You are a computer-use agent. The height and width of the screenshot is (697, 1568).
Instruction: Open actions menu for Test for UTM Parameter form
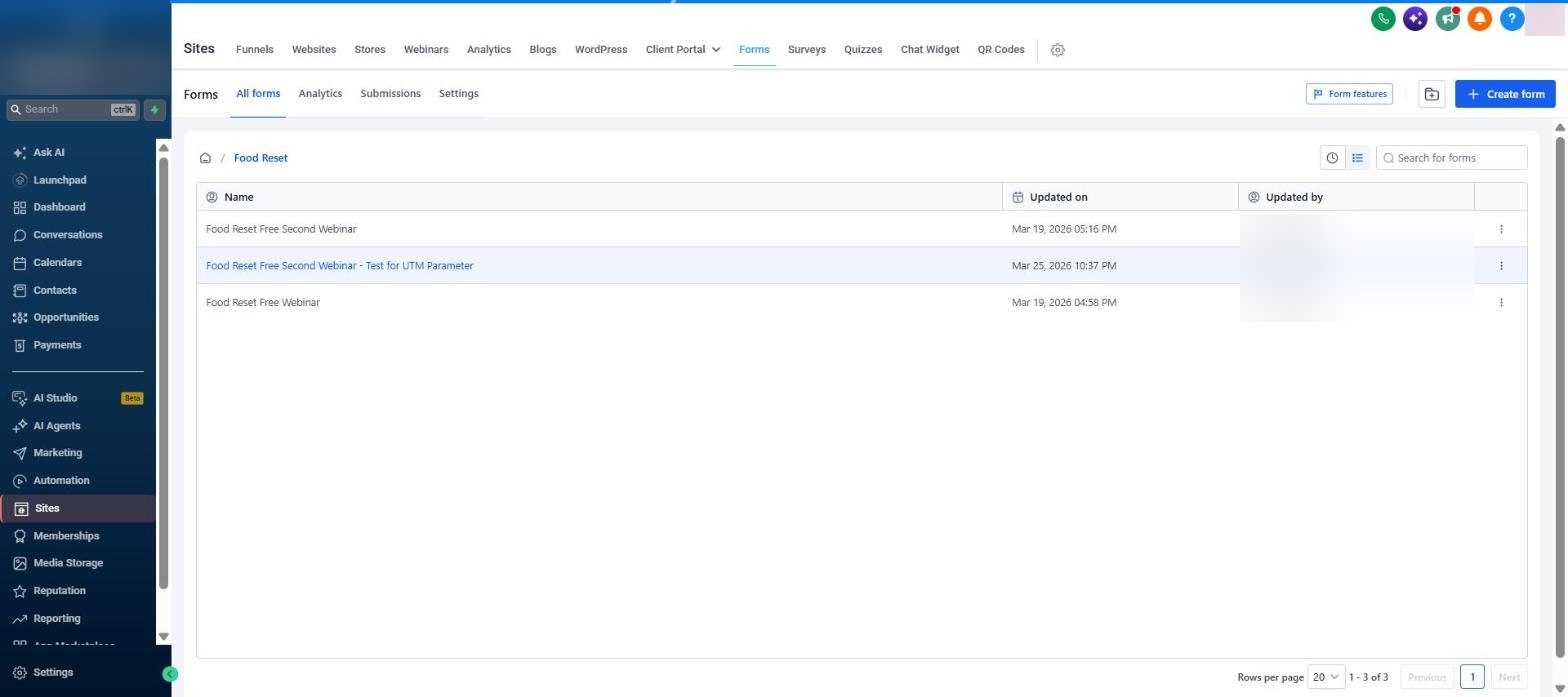1501,266
